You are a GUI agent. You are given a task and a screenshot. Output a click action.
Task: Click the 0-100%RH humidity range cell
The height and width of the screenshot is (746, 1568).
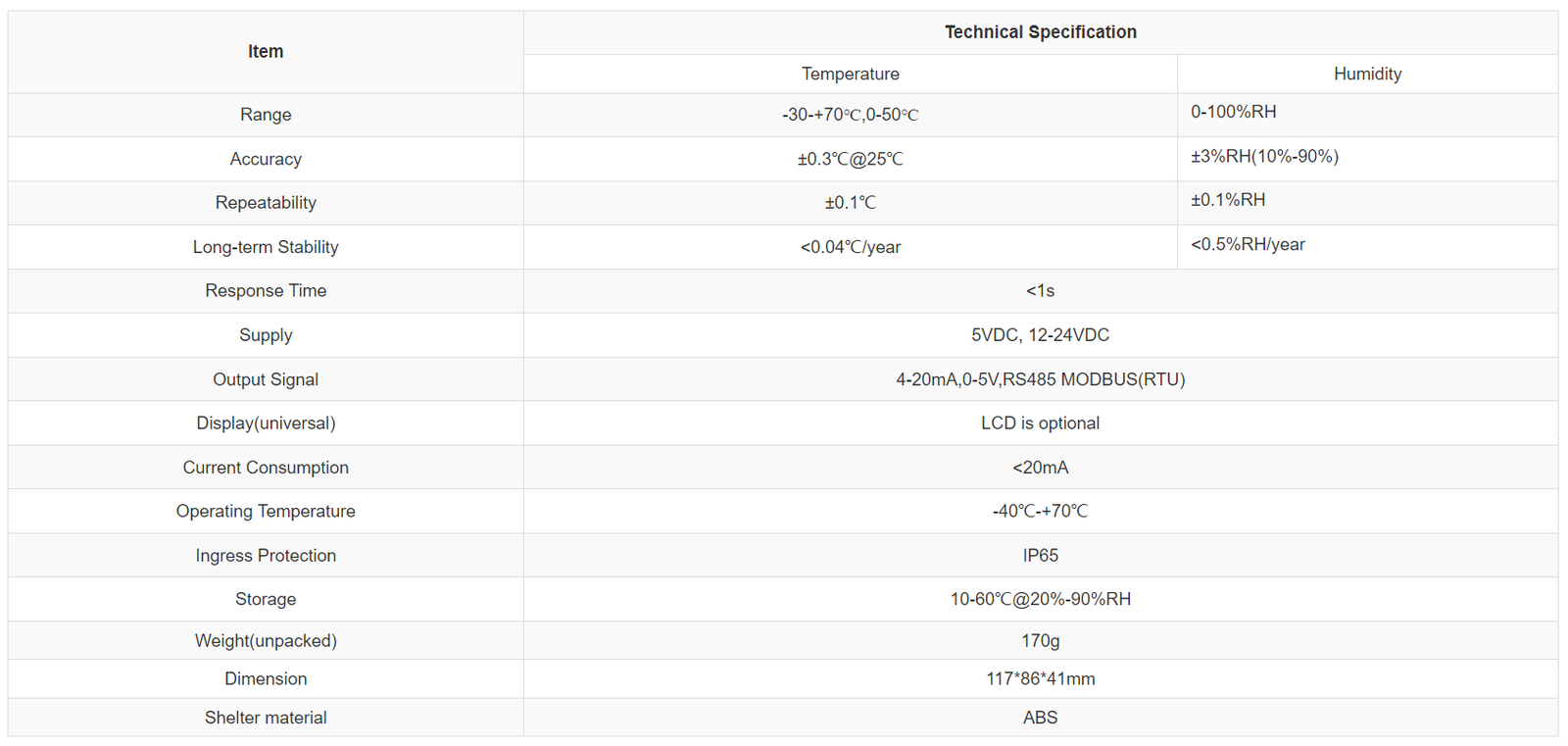pos(1233,113)
